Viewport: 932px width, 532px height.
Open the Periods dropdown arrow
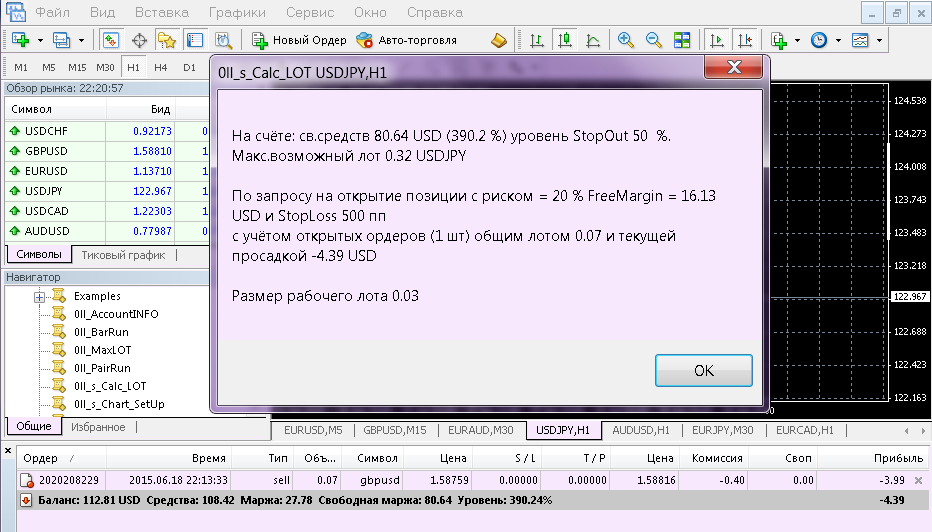(x=838, y=40)
